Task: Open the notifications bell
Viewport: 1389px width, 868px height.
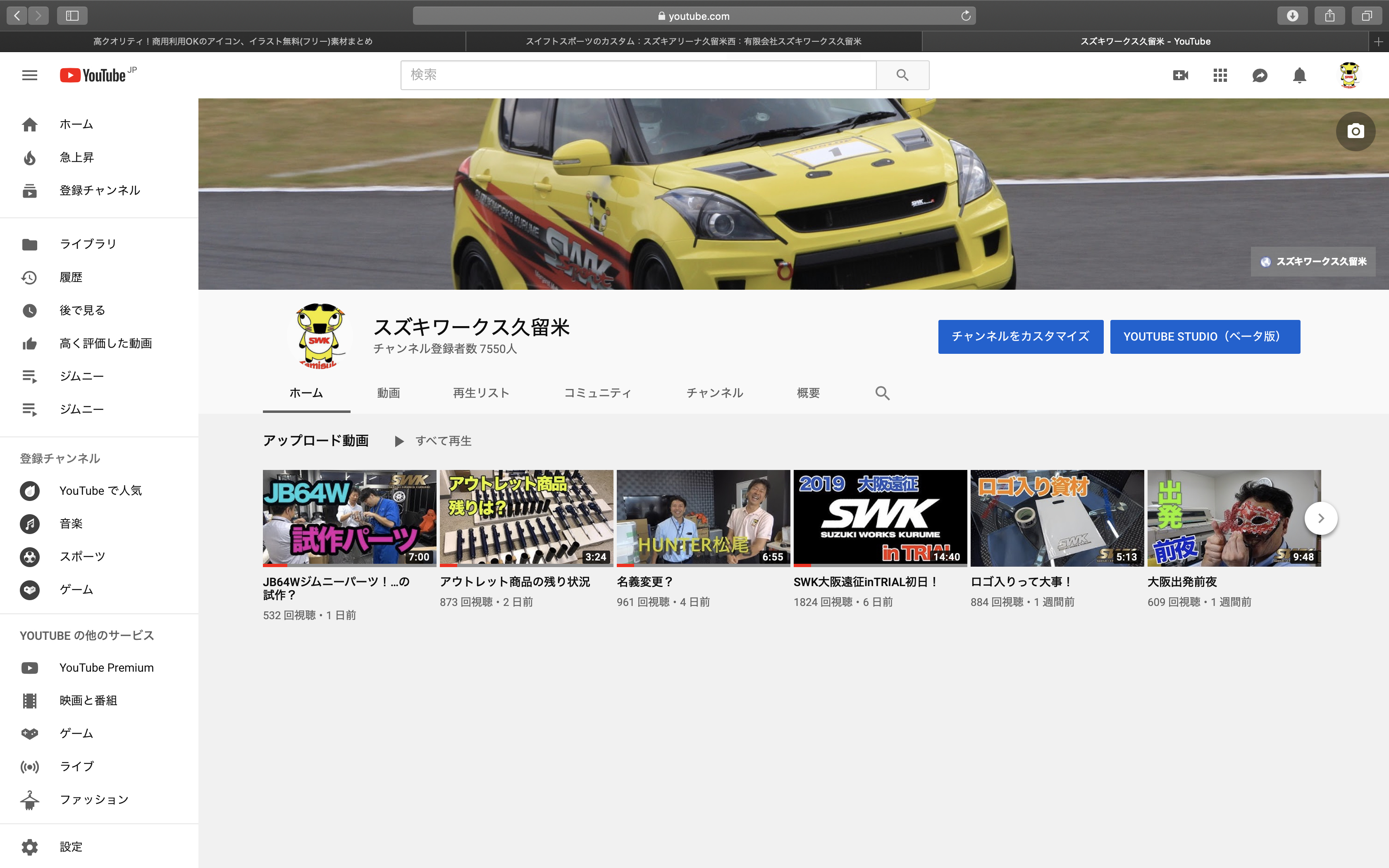Action: click(1299, 75)
